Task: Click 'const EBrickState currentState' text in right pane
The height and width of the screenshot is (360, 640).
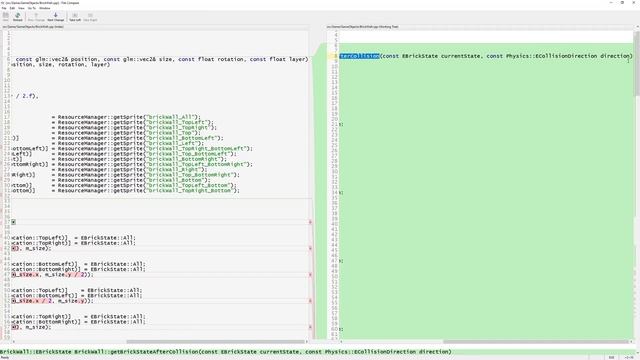Action: tap(431, 56)
